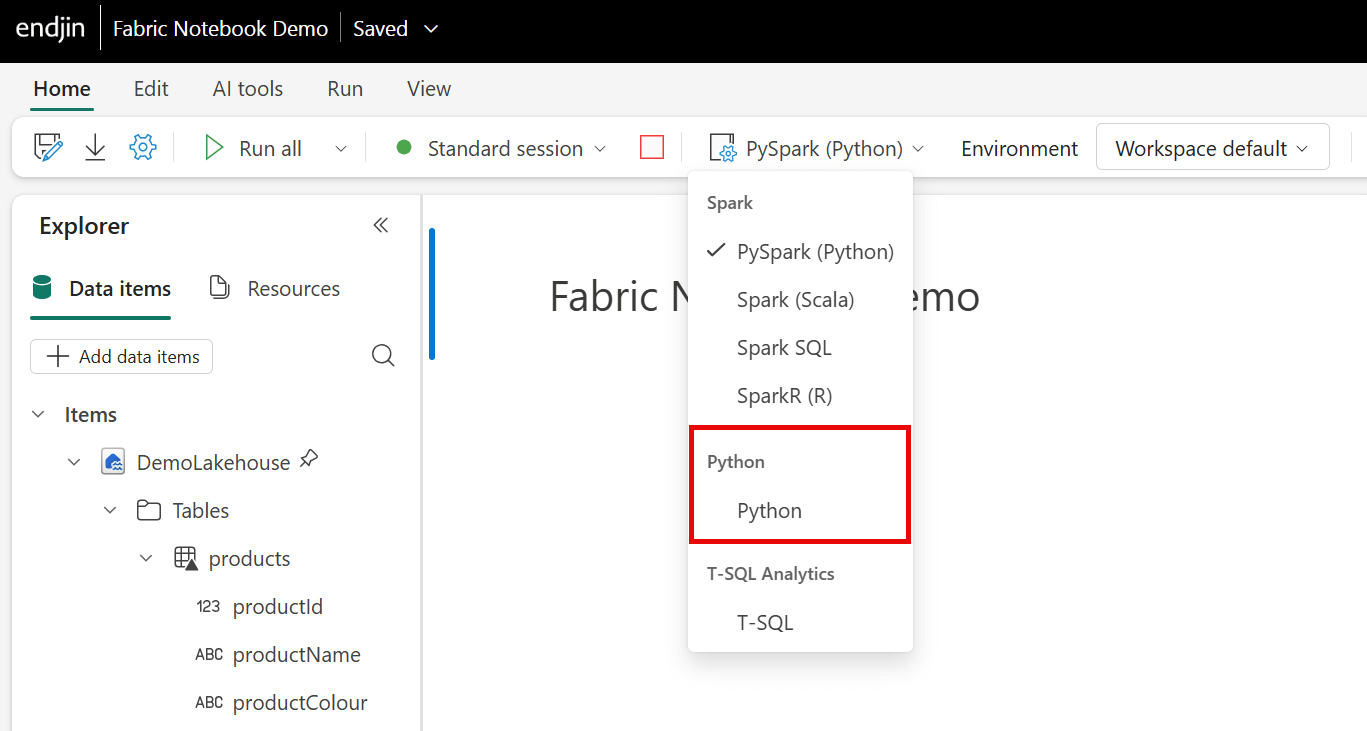Click the products table icon

(186, 559)
